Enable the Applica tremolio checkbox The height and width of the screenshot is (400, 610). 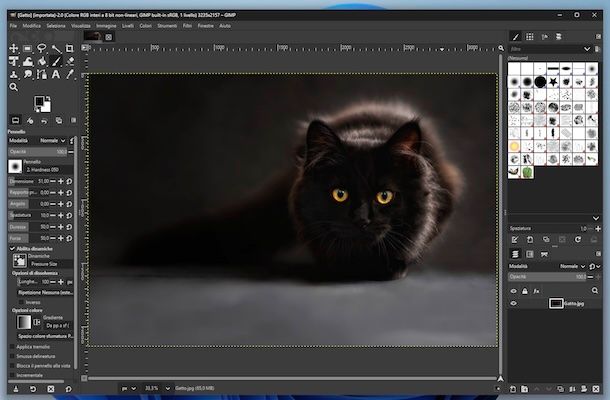click(x=12, y=347)
